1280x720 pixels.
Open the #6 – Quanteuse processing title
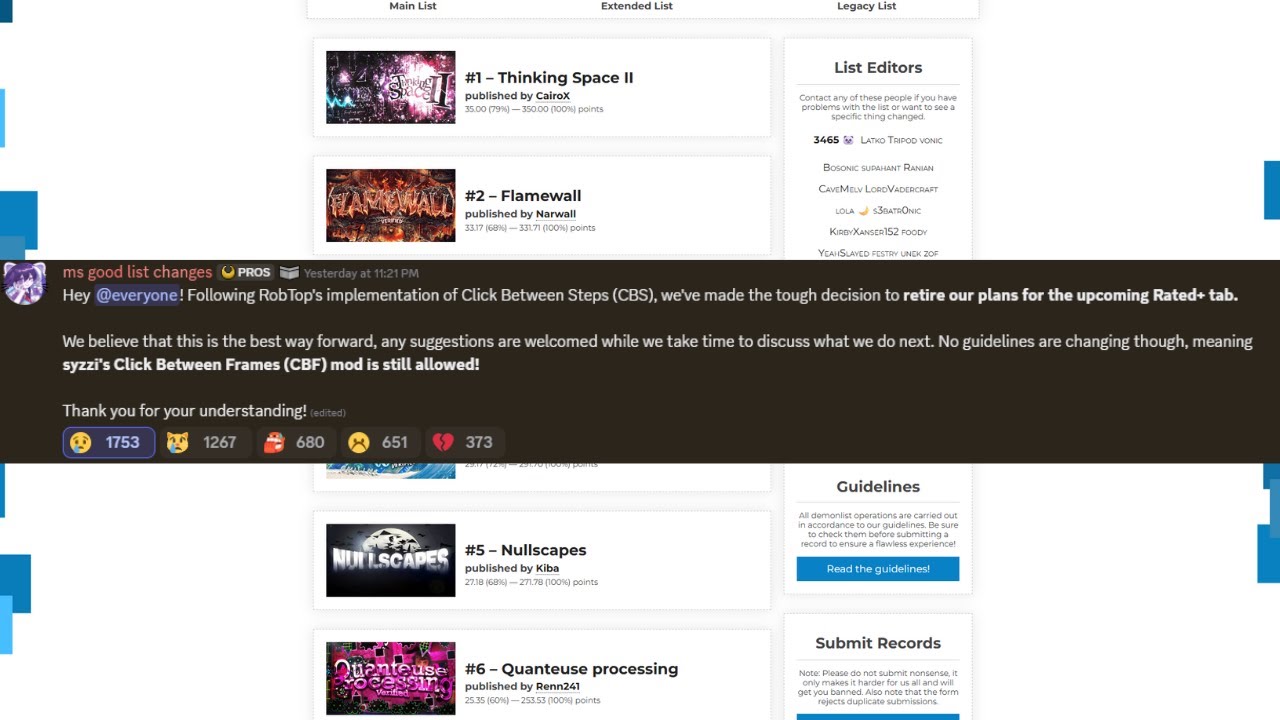coord(572,669)
